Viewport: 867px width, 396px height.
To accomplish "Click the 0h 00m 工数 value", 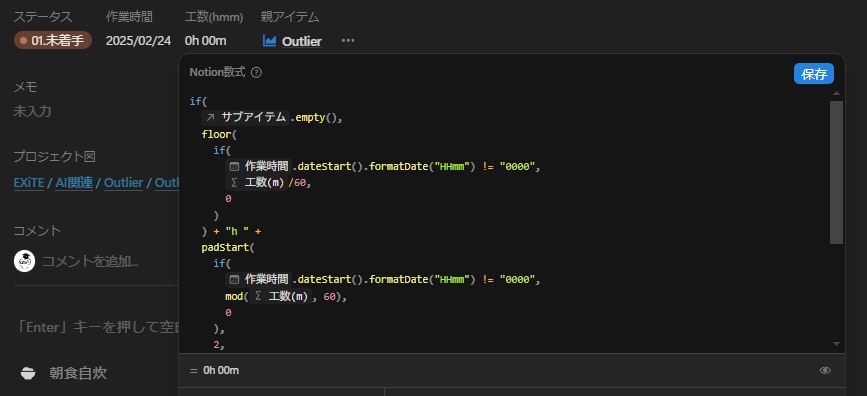I will [x=206, y=41].
